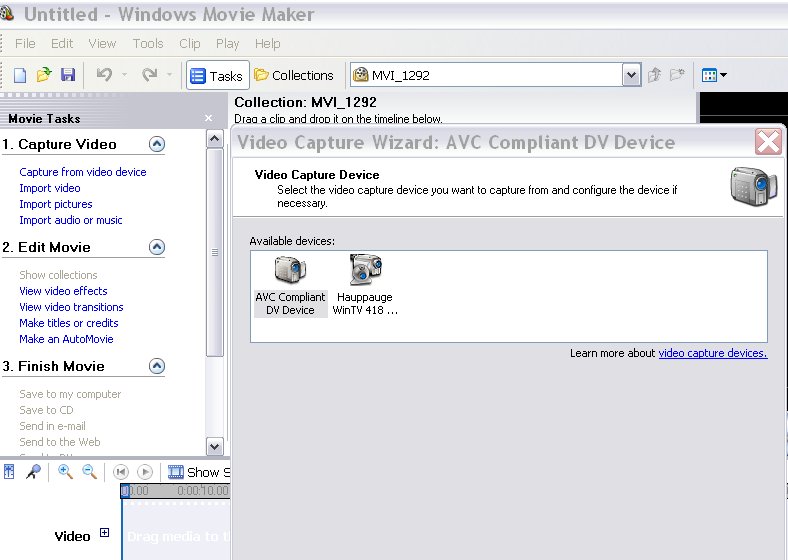The height and width of the screenshot is (560, 788).
Task: Click Import audio or music link
Action: click(x=71, y=220)
